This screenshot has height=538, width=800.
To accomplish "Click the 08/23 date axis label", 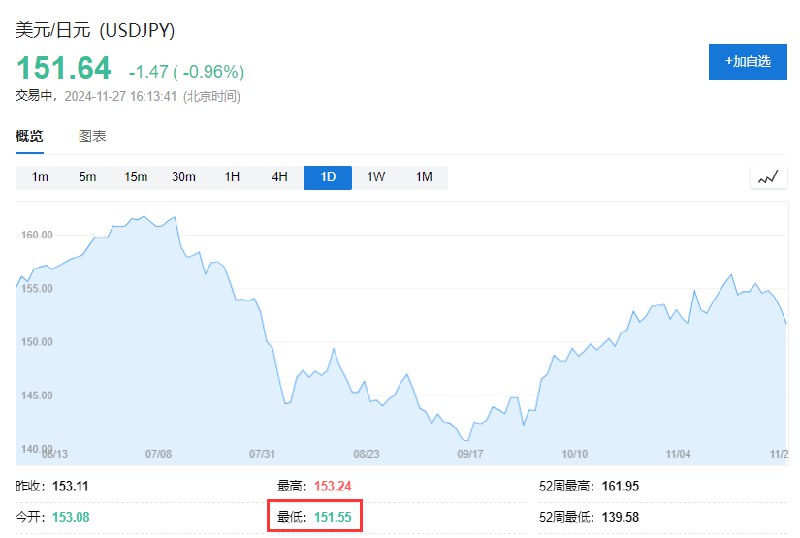I will [366, 454].
